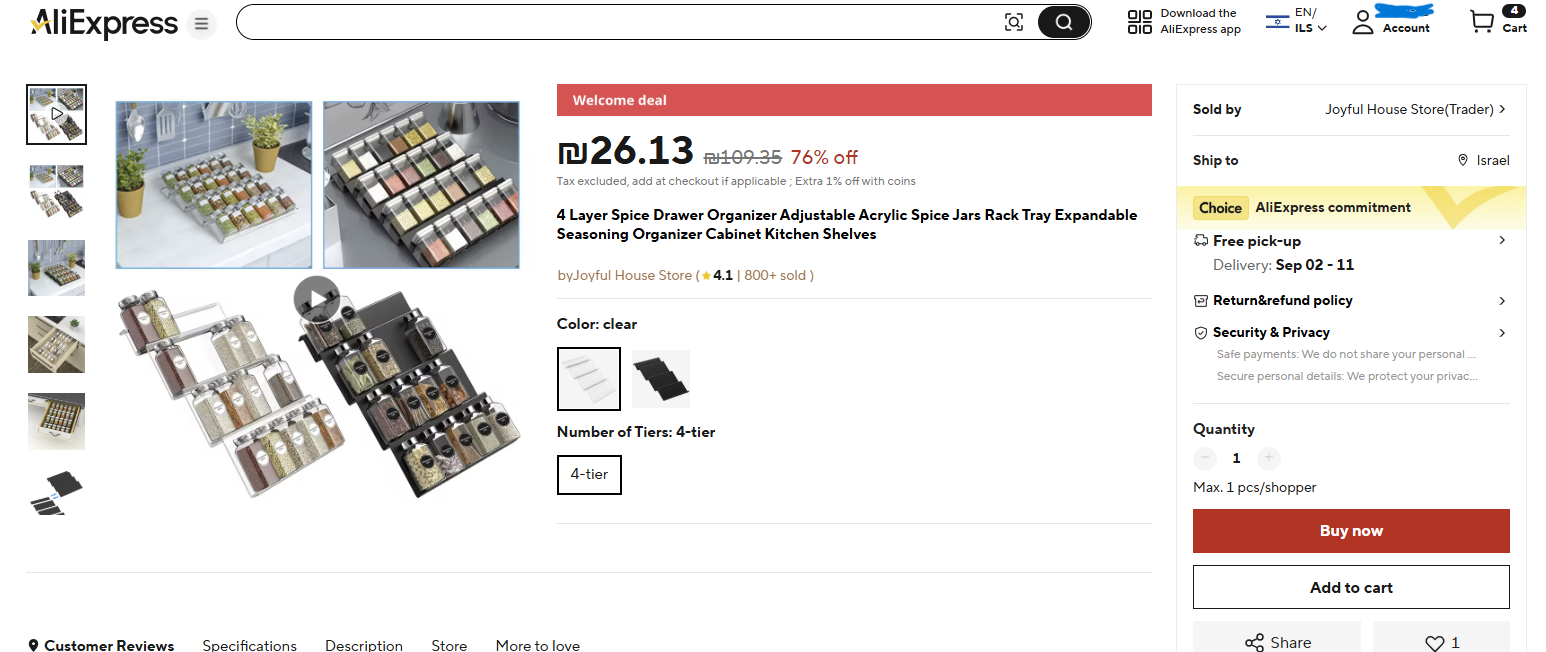Play the product video in the gallery
The width and height of the screenshot is (1546, 652).
click(316, 298)
